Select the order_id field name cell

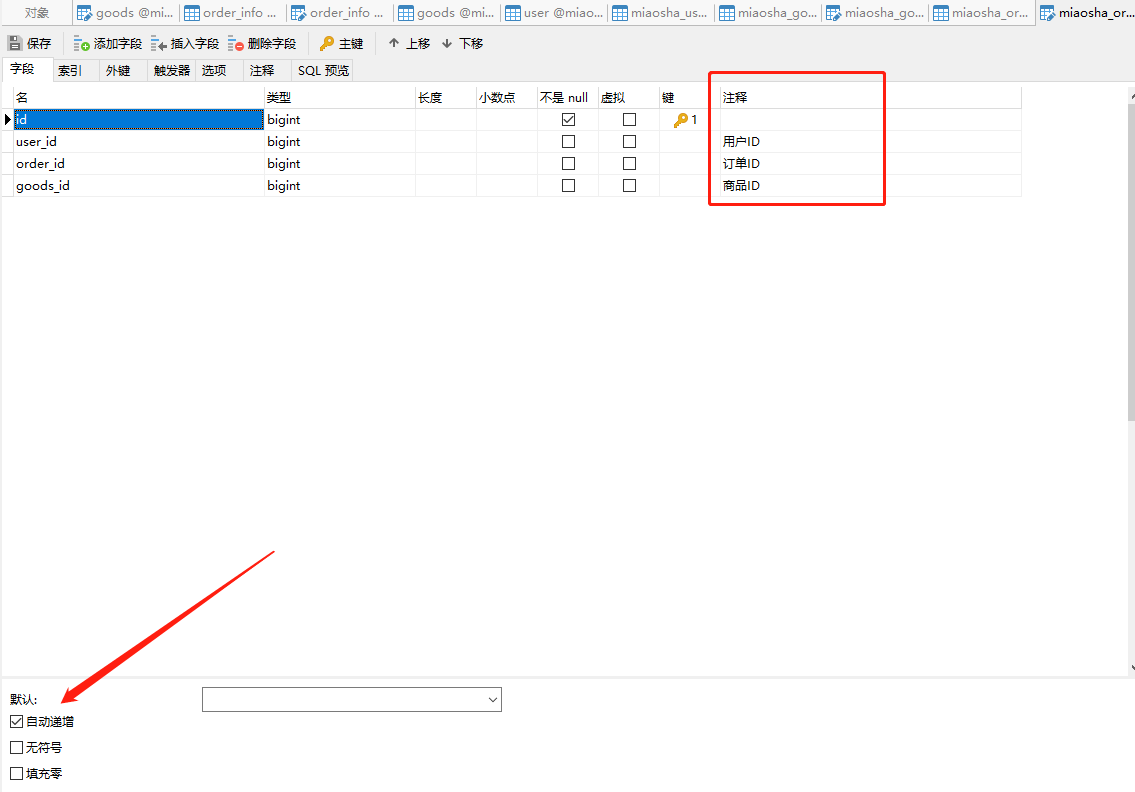tap(139, 164)
